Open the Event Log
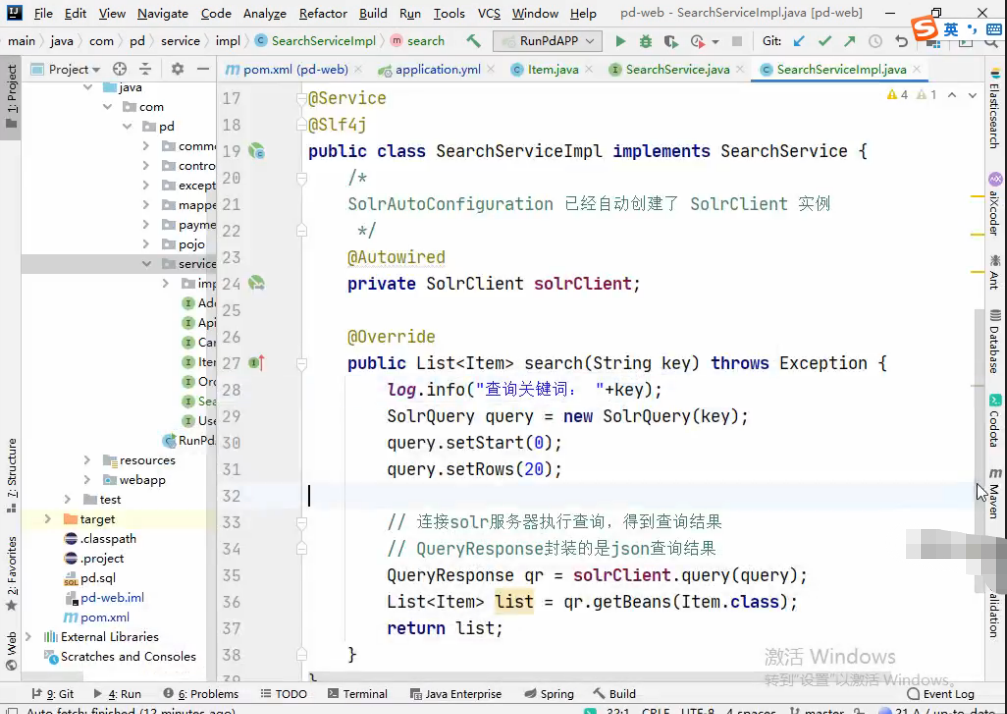This screenshot has height=714, width=1007. (940, 694)
